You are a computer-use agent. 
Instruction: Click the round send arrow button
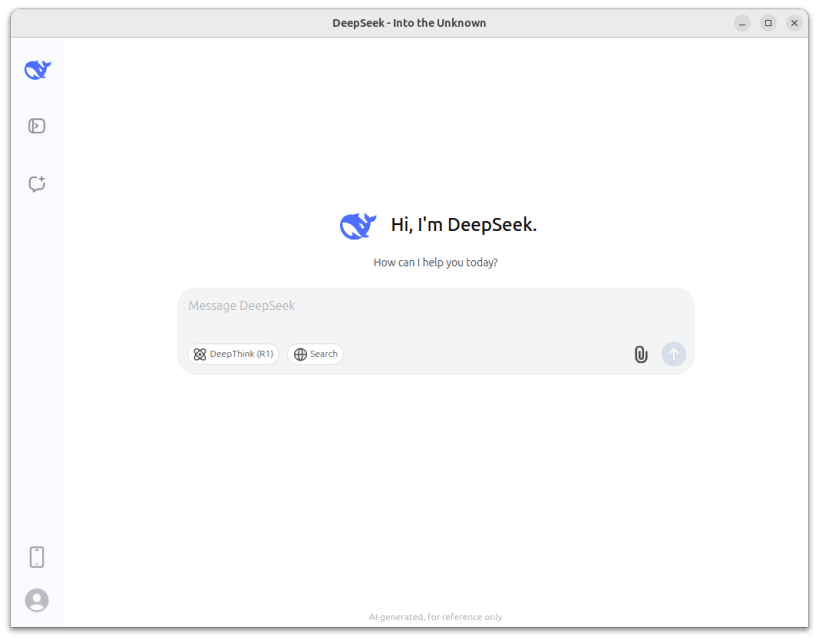(674, 354)
